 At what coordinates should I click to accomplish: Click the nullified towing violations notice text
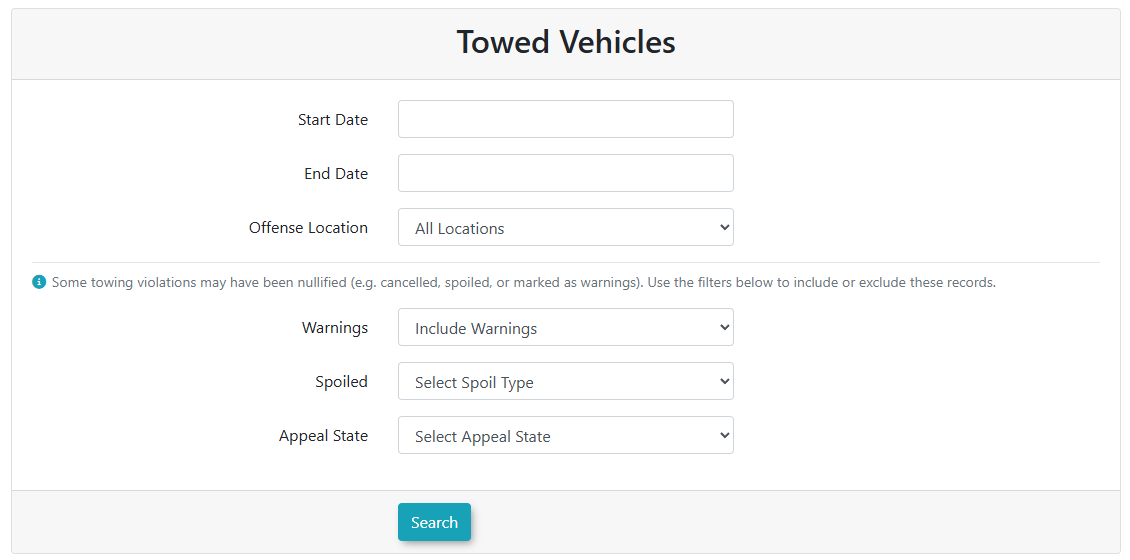(x=523, y=283)
